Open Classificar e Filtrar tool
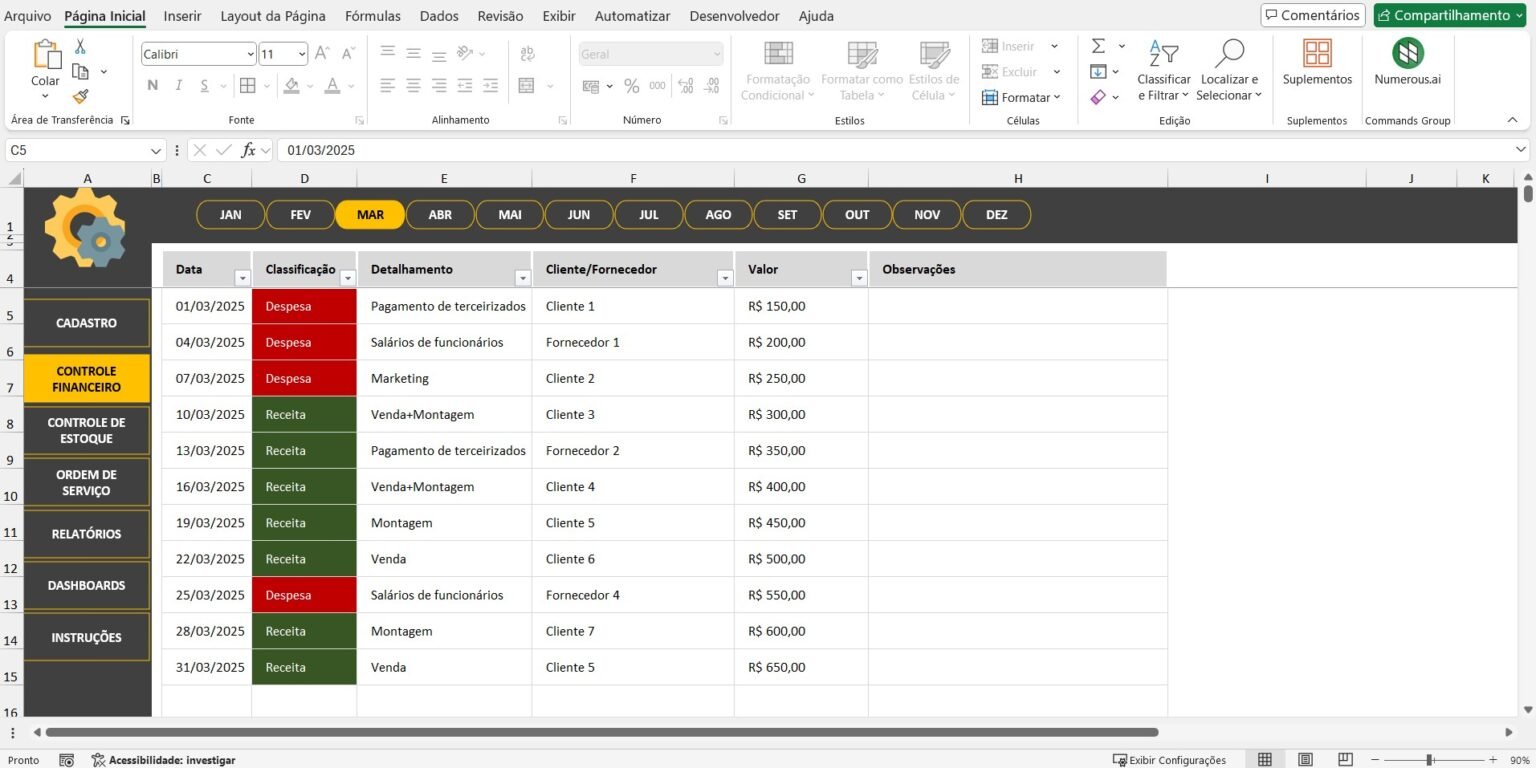Viewport: 1536px width, 768px height. (x=1163, y=53)
